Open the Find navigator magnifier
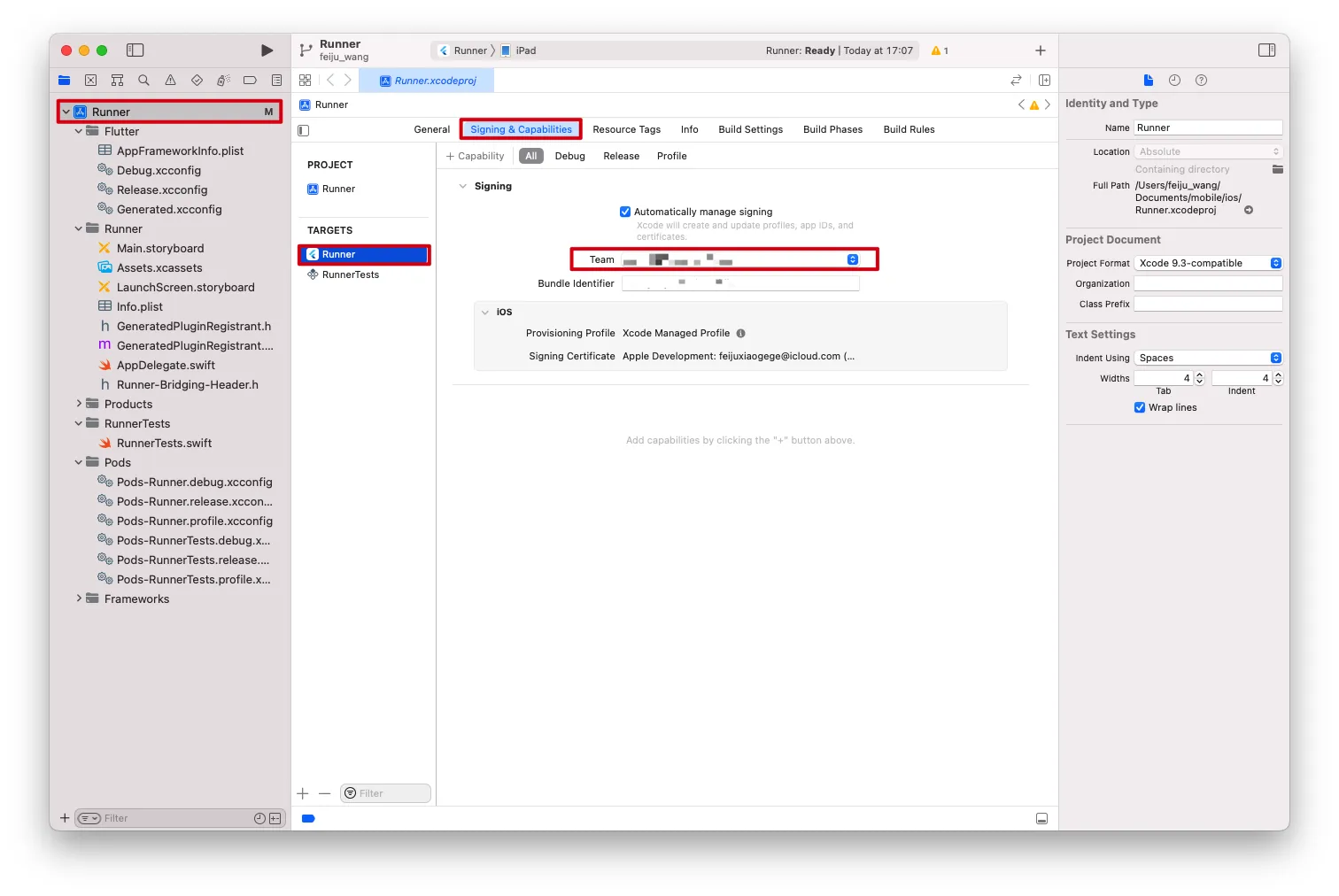This screenshot has width=1339, height=896. [x=143, y=81]
